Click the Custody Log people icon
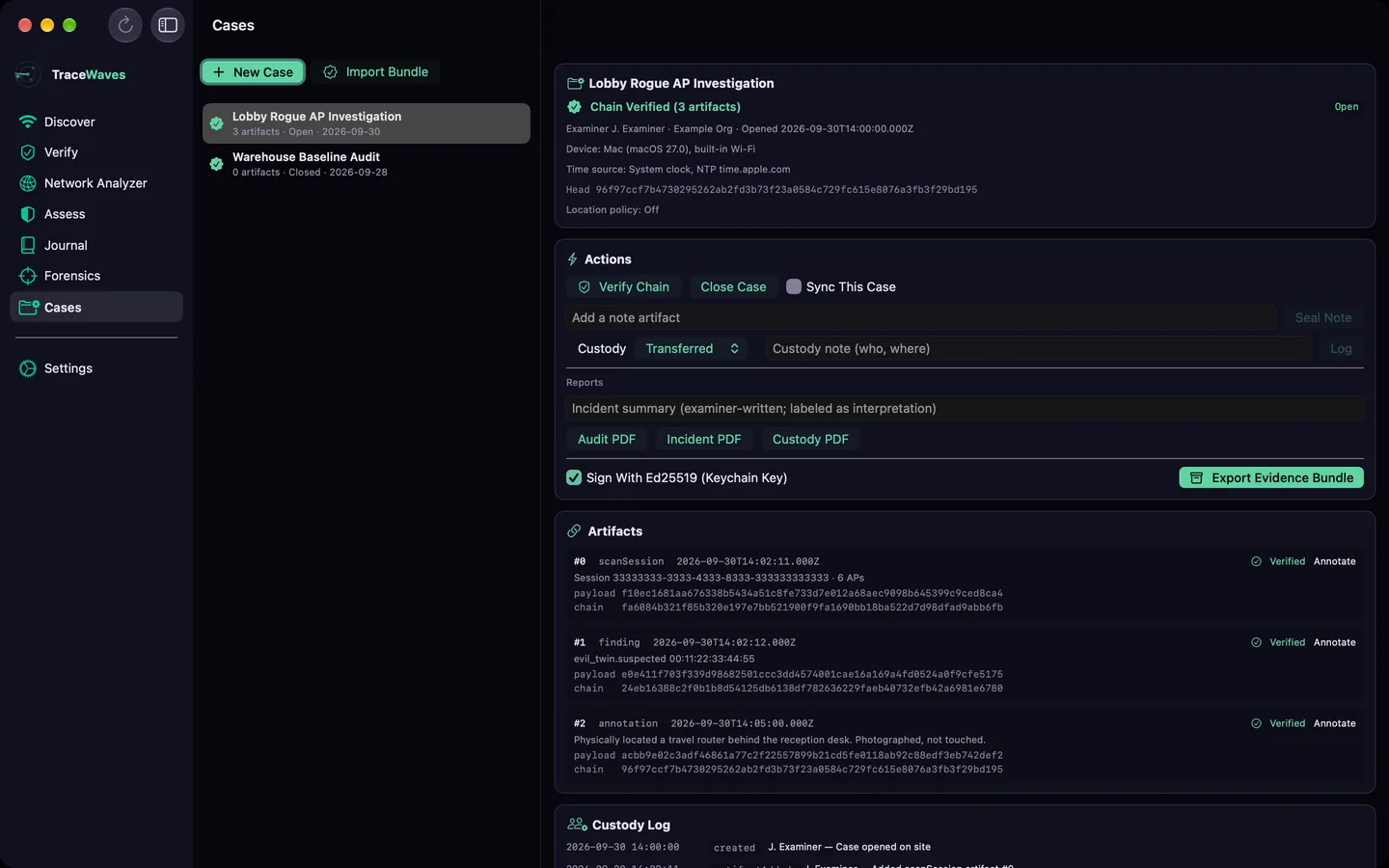The height and width of the screenshot is (868, 1389). coord(577,825)
